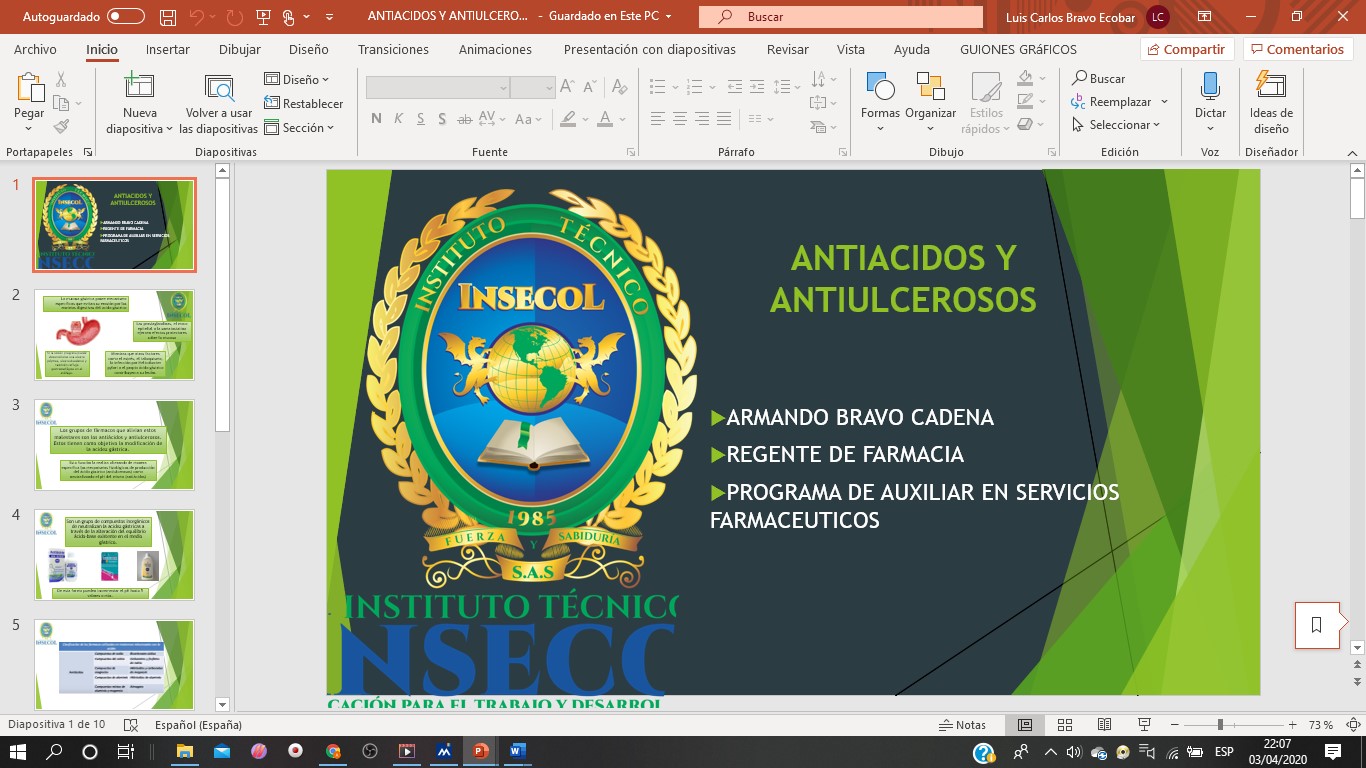Click the Comentarios button
Screen dimensions: 1366x768
pyautogui.click(x=1297, y=49)
